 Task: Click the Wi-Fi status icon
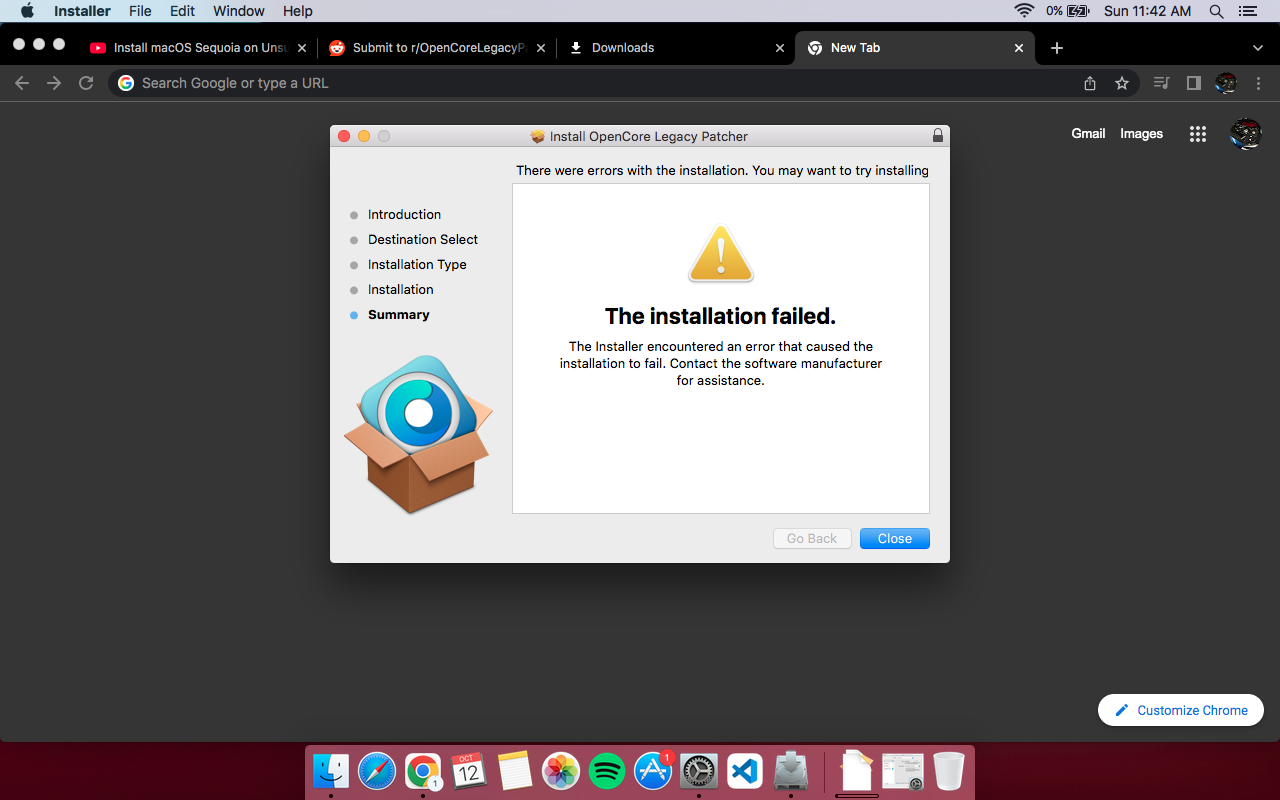click(1024, 11)
